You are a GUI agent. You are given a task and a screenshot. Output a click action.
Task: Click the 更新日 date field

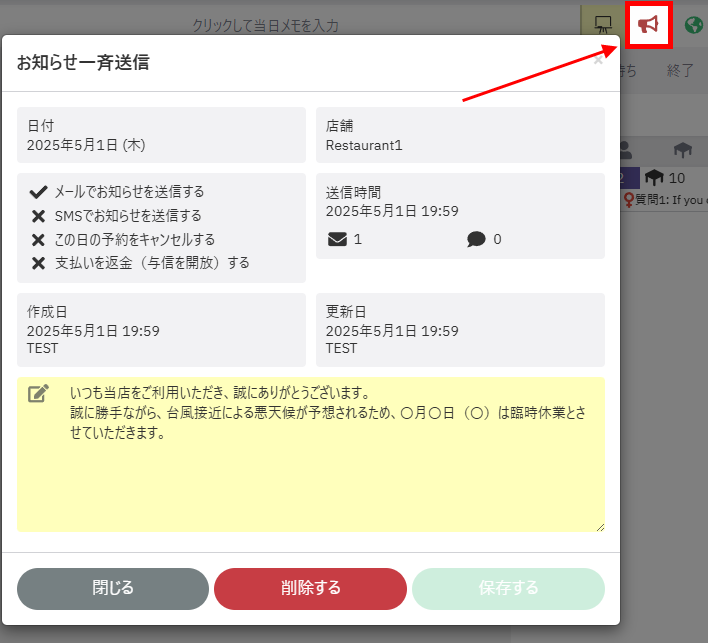pos(460,330)
